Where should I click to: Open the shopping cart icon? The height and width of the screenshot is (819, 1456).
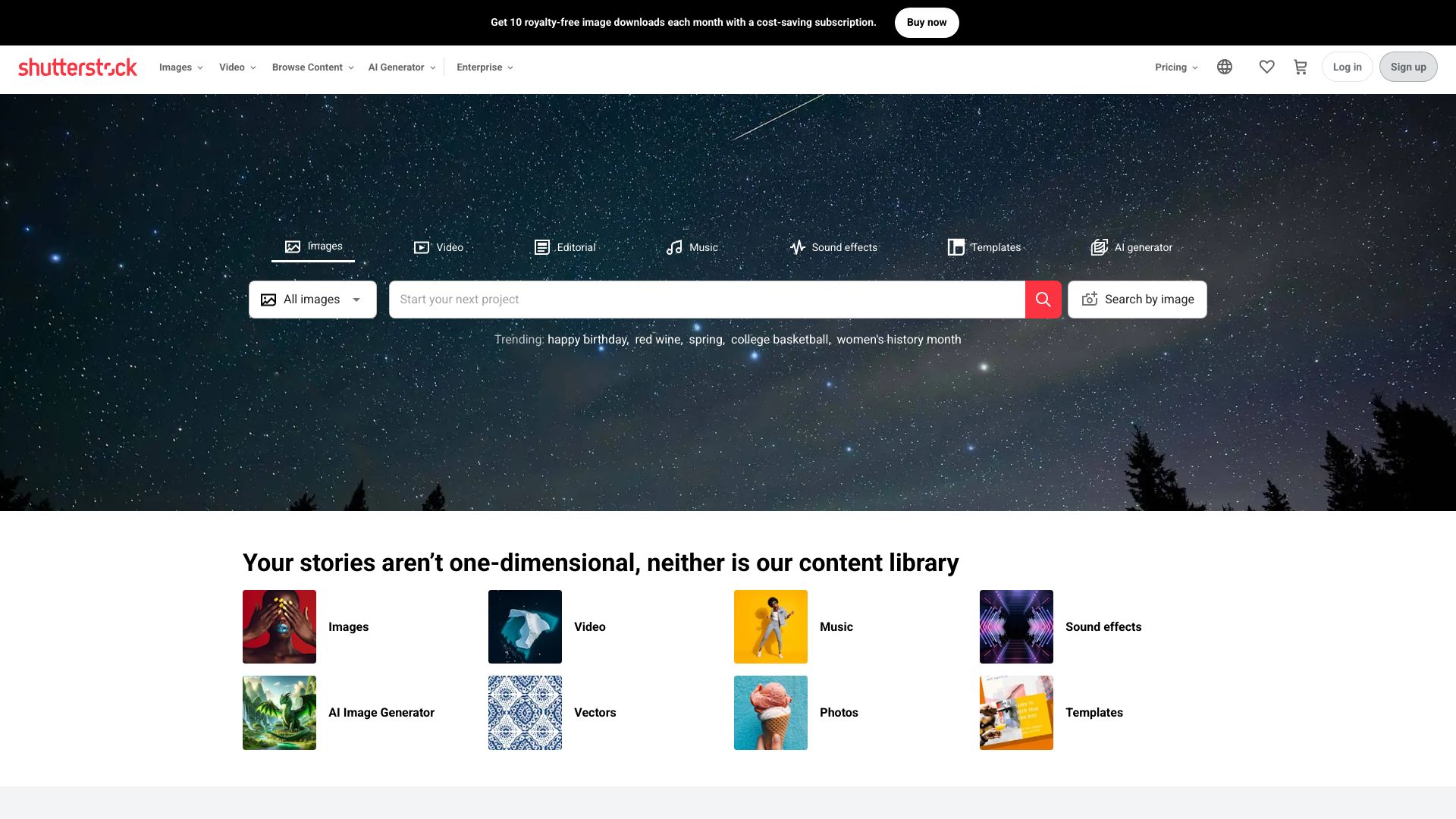(1301, 67)
